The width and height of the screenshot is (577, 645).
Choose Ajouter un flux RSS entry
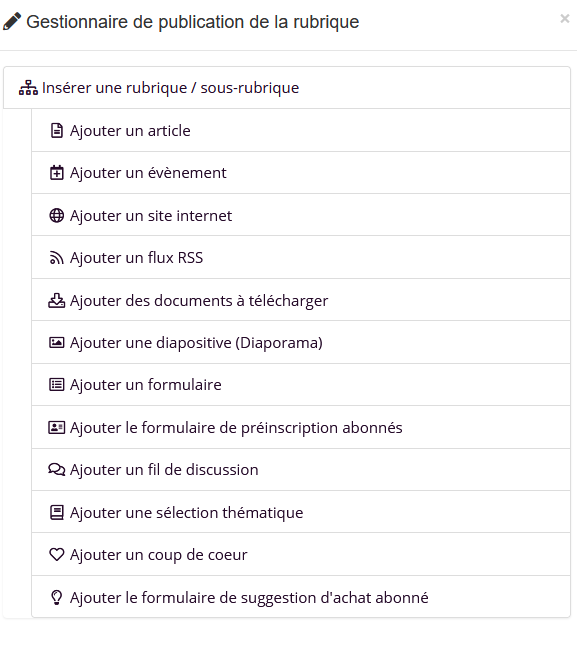click(301, 258)
